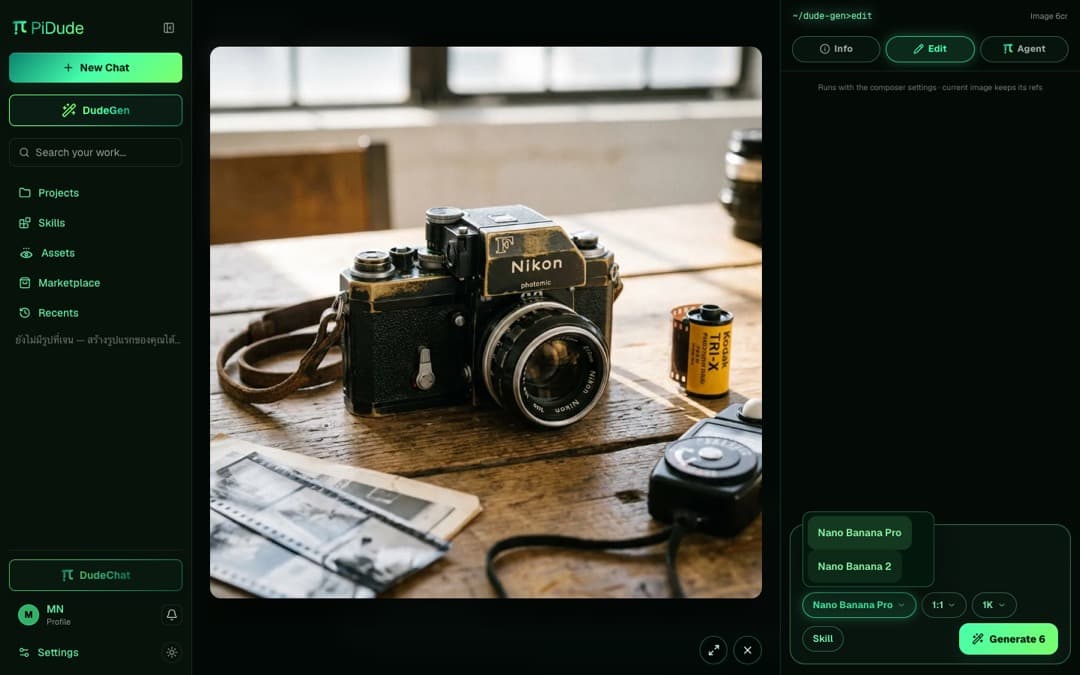This screenshot has height=675, width=1080.
Task: Click the Marketplace bag icon
Action: pos(25,282)
